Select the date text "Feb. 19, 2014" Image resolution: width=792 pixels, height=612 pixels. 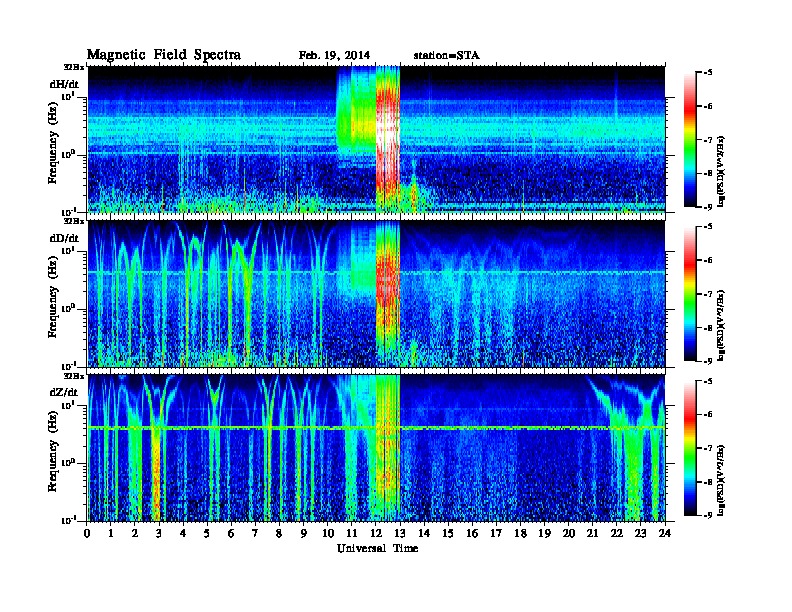click(x=334, y=56)
